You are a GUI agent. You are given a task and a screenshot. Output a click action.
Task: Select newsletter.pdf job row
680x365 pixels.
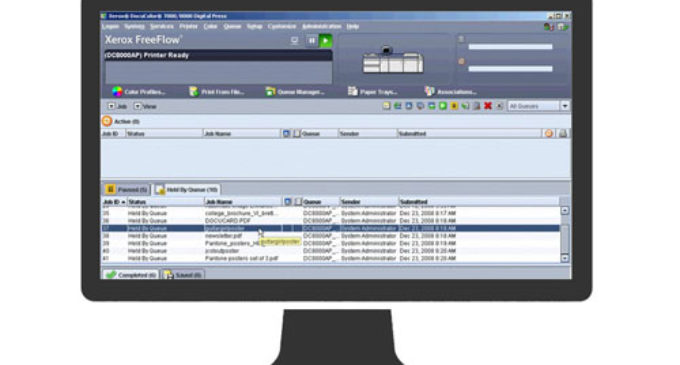(x=330, y=236)
